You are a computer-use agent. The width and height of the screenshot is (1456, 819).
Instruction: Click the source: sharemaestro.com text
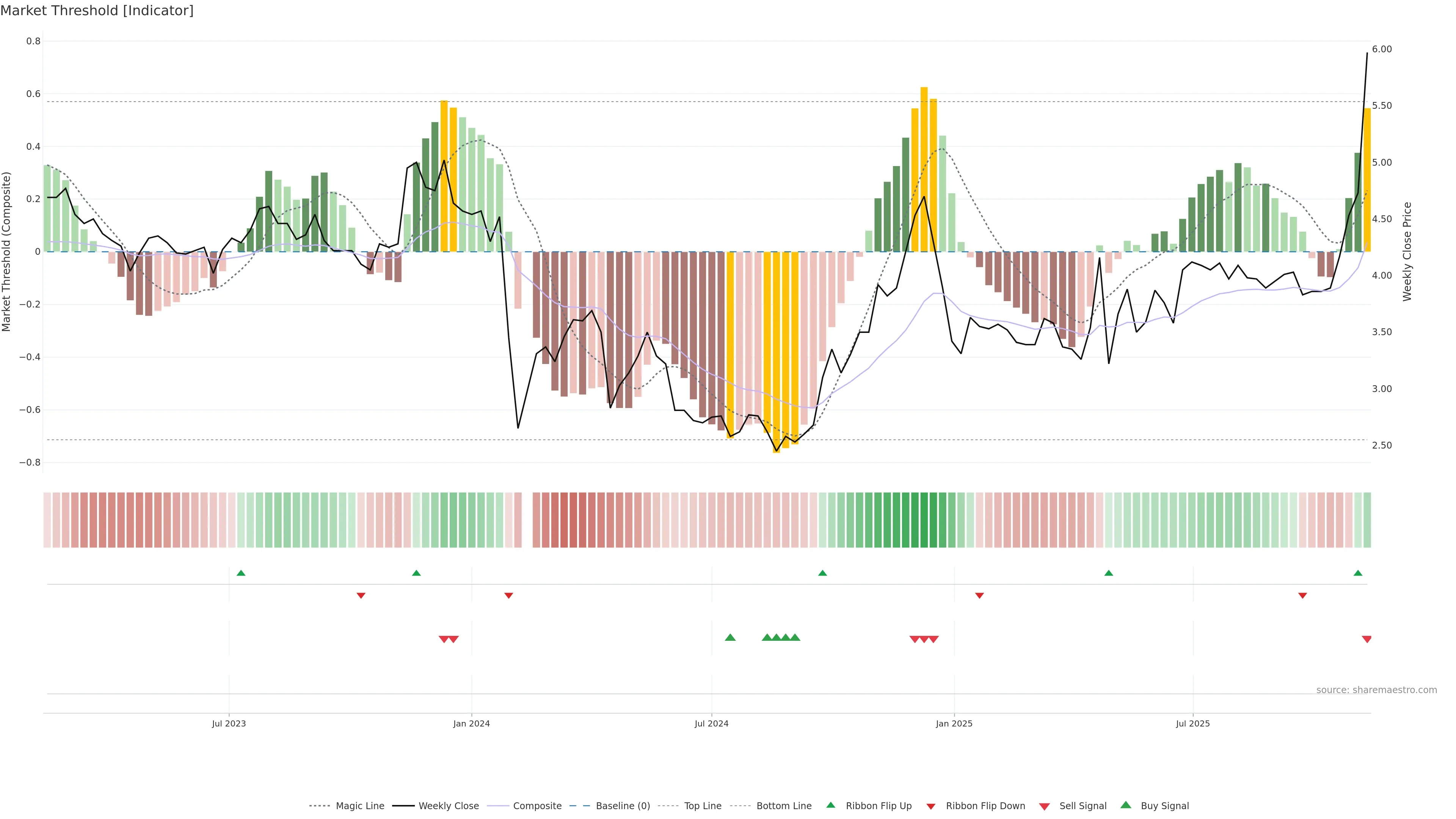click(x=1376, y=690)
